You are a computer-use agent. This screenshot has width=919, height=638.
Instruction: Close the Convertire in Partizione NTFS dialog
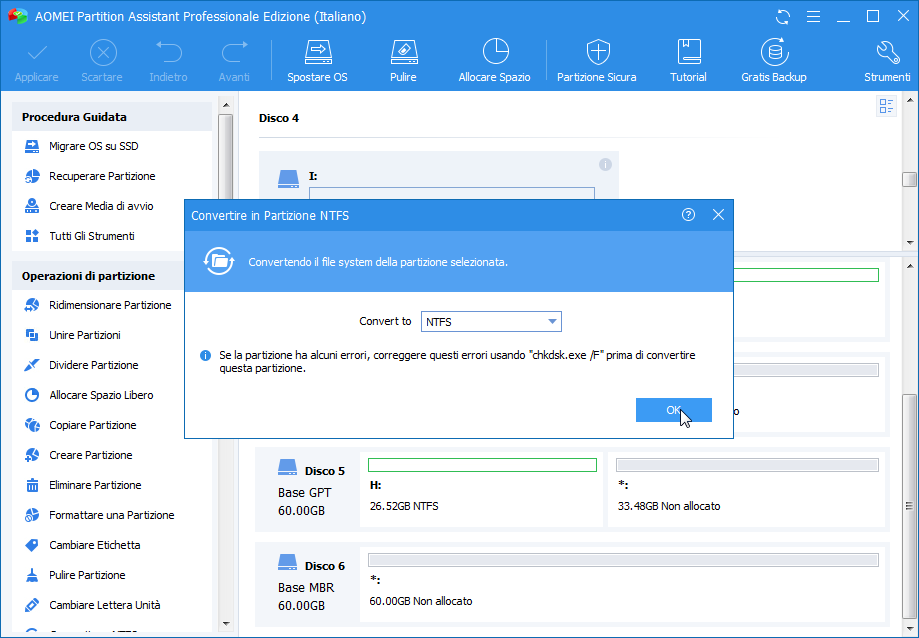(x=717, y=215)
